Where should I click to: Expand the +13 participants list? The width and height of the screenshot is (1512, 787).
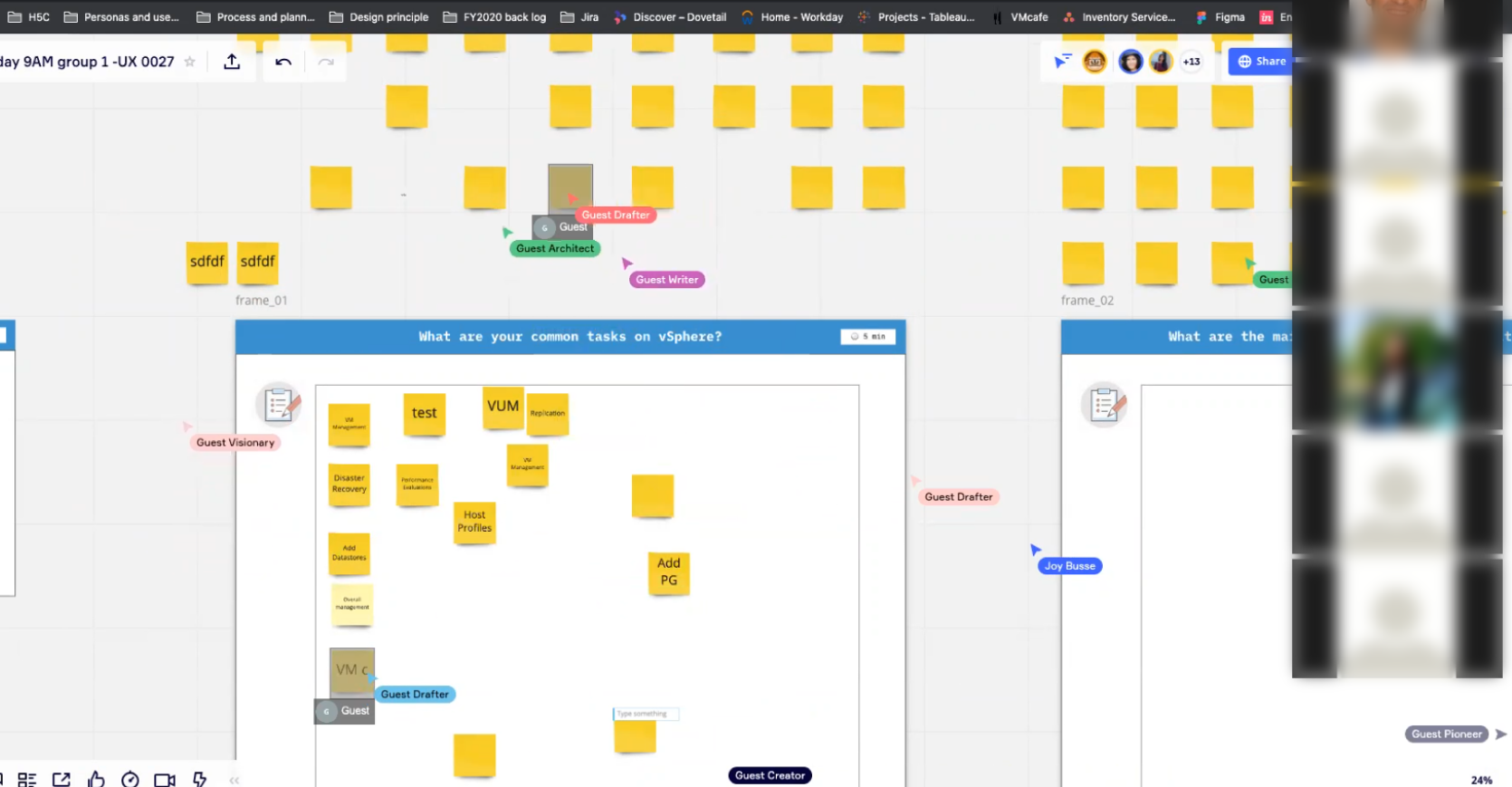[1191, 62]
